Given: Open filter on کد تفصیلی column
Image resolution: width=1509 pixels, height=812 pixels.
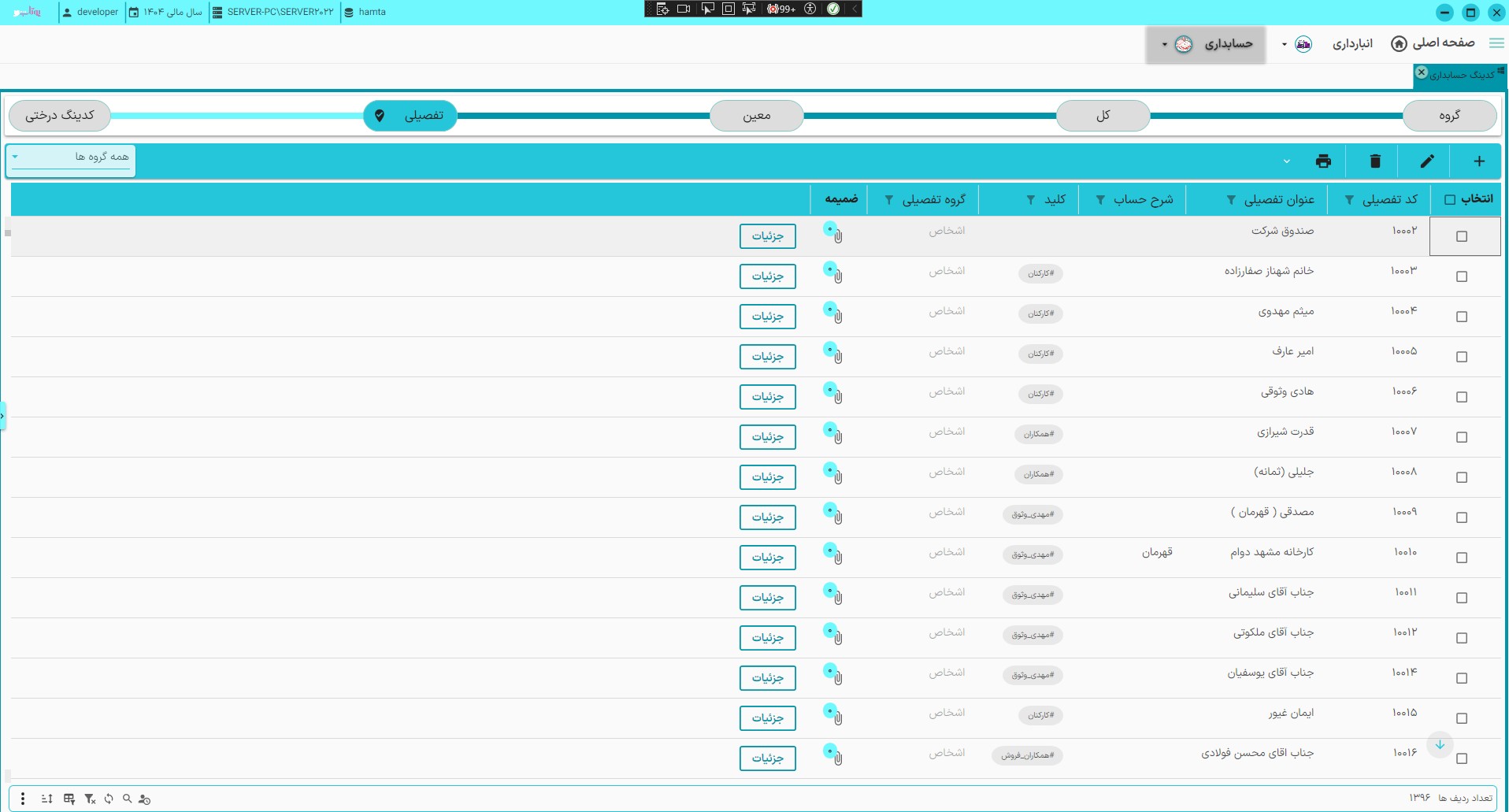Looking at the screenshot, I should click(1349, 200).
